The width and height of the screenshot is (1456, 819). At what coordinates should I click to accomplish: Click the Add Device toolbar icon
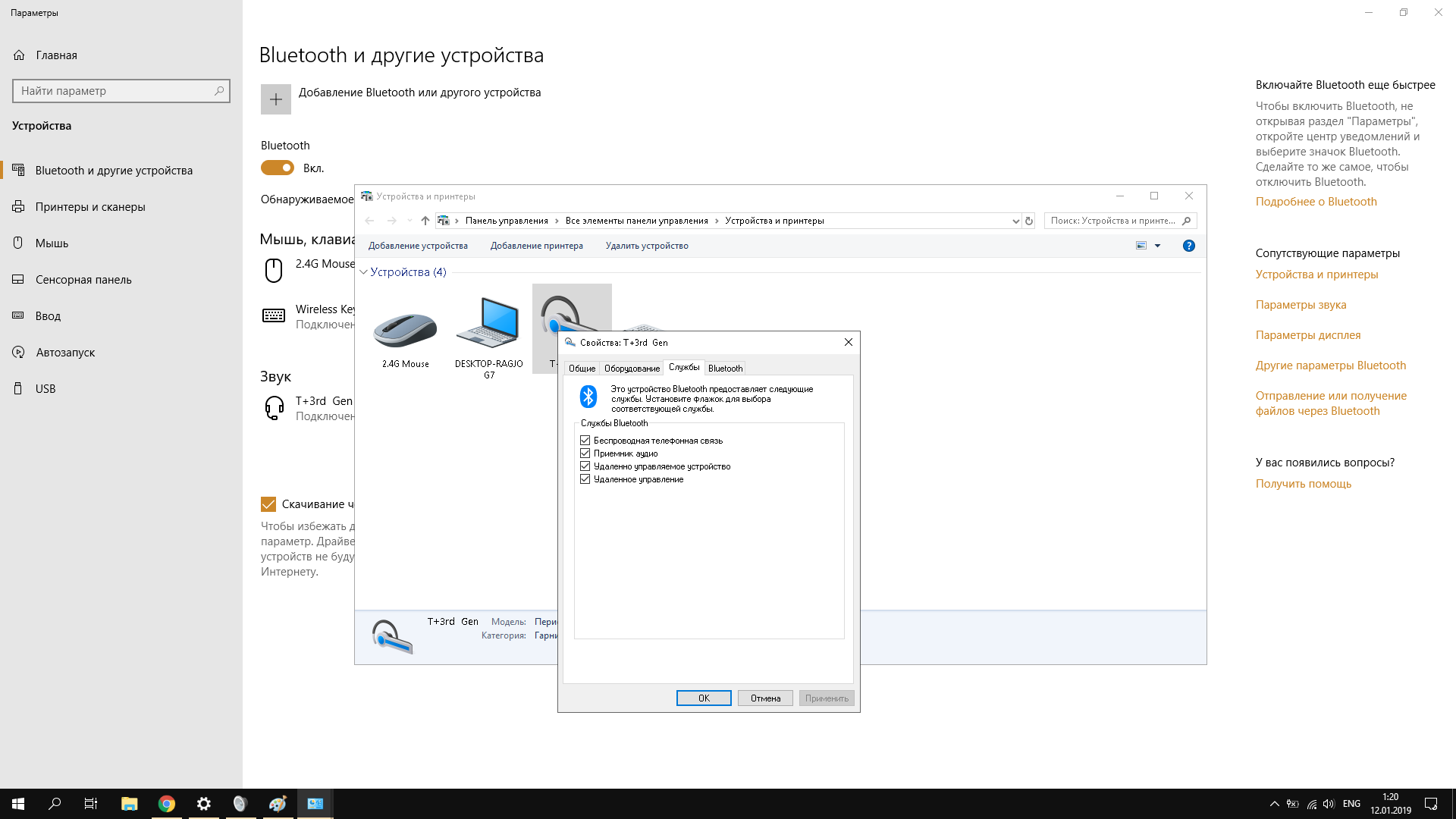pos(418,245)
